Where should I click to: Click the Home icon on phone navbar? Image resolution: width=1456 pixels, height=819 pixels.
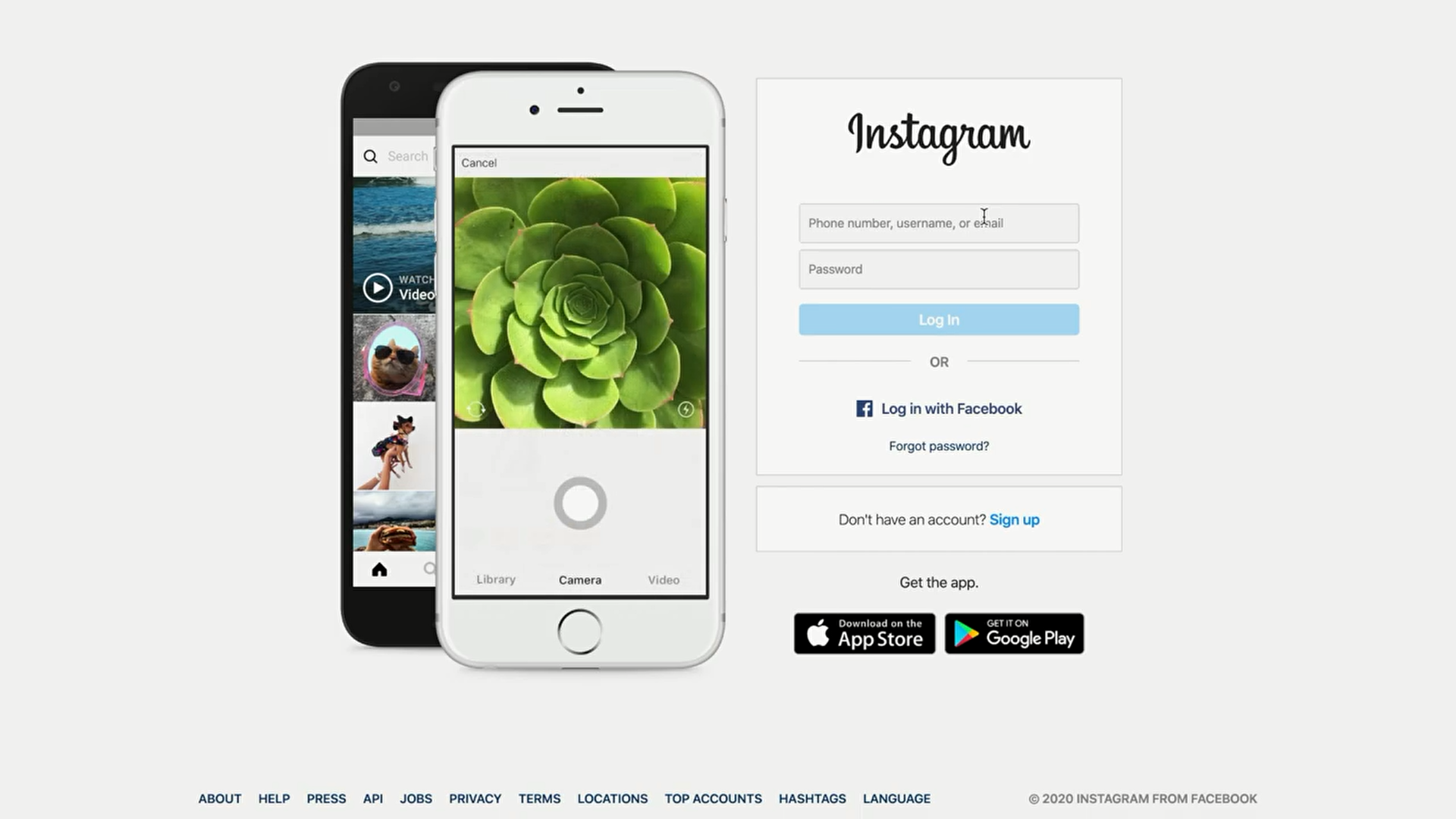coord(378,569)
